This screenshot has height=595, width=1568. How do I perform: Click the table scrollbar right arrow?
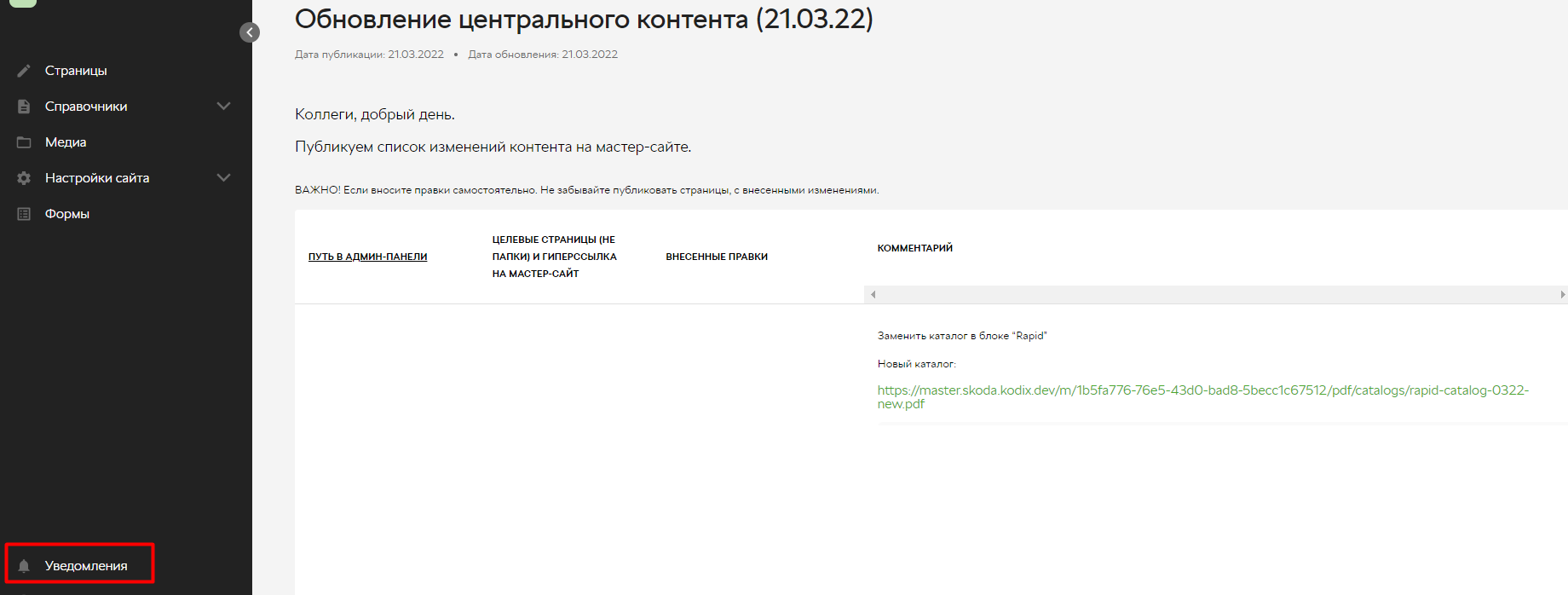point(1562,294)
